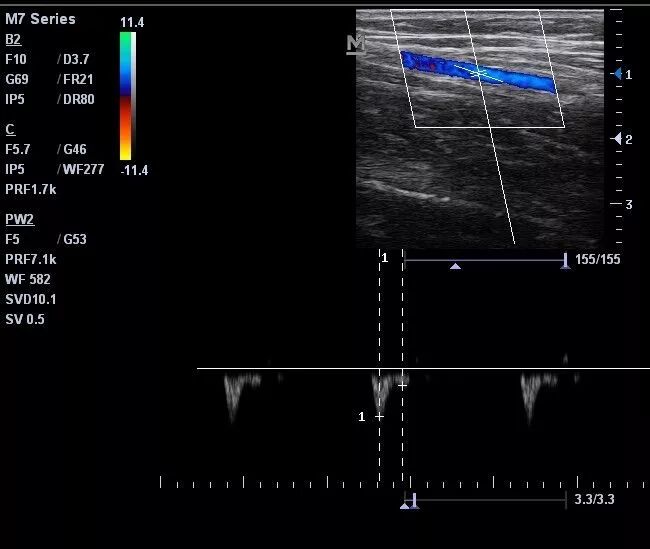Image resolution: width=650 pixels, height=549 pixels.
Task: Click the rightmost Doppler waveform peak
Action: coord(530,398)
